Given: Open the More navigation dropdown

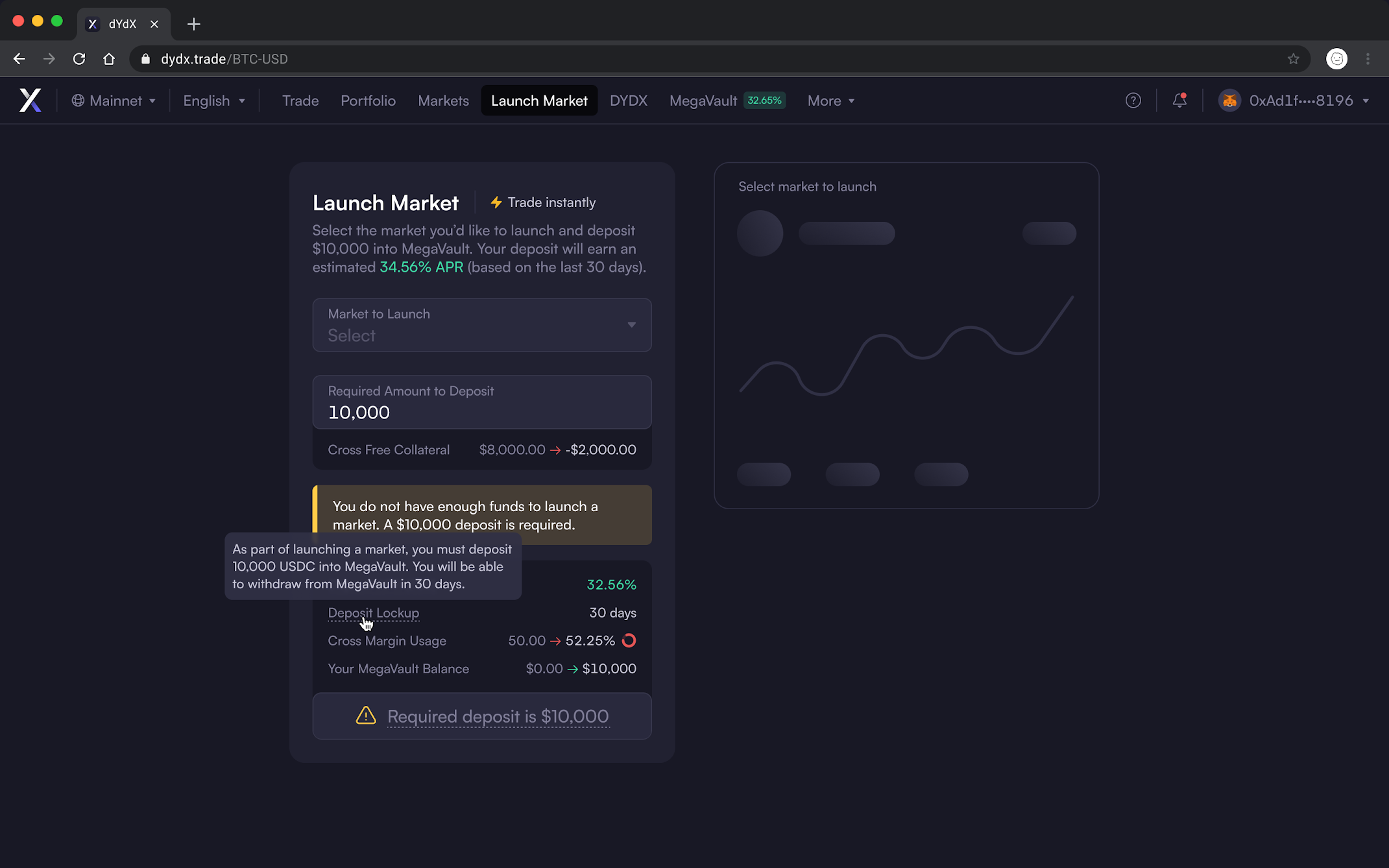Looking at the screenshot, I should pos(830,101).
